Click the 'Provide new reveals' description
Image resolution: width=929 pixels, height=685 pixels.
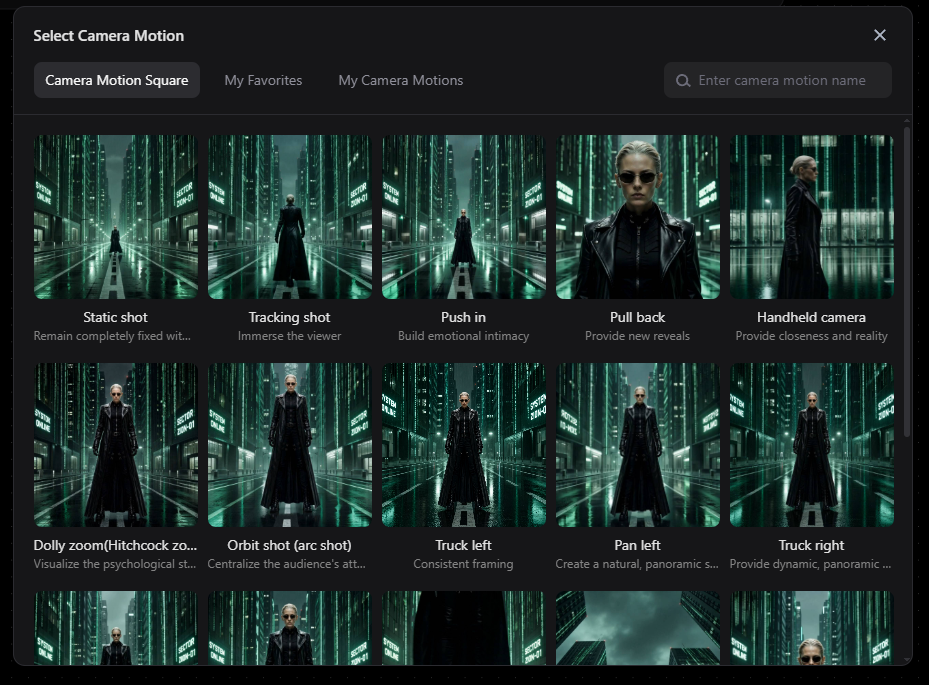pyautogui.click(x=638, y=336)
